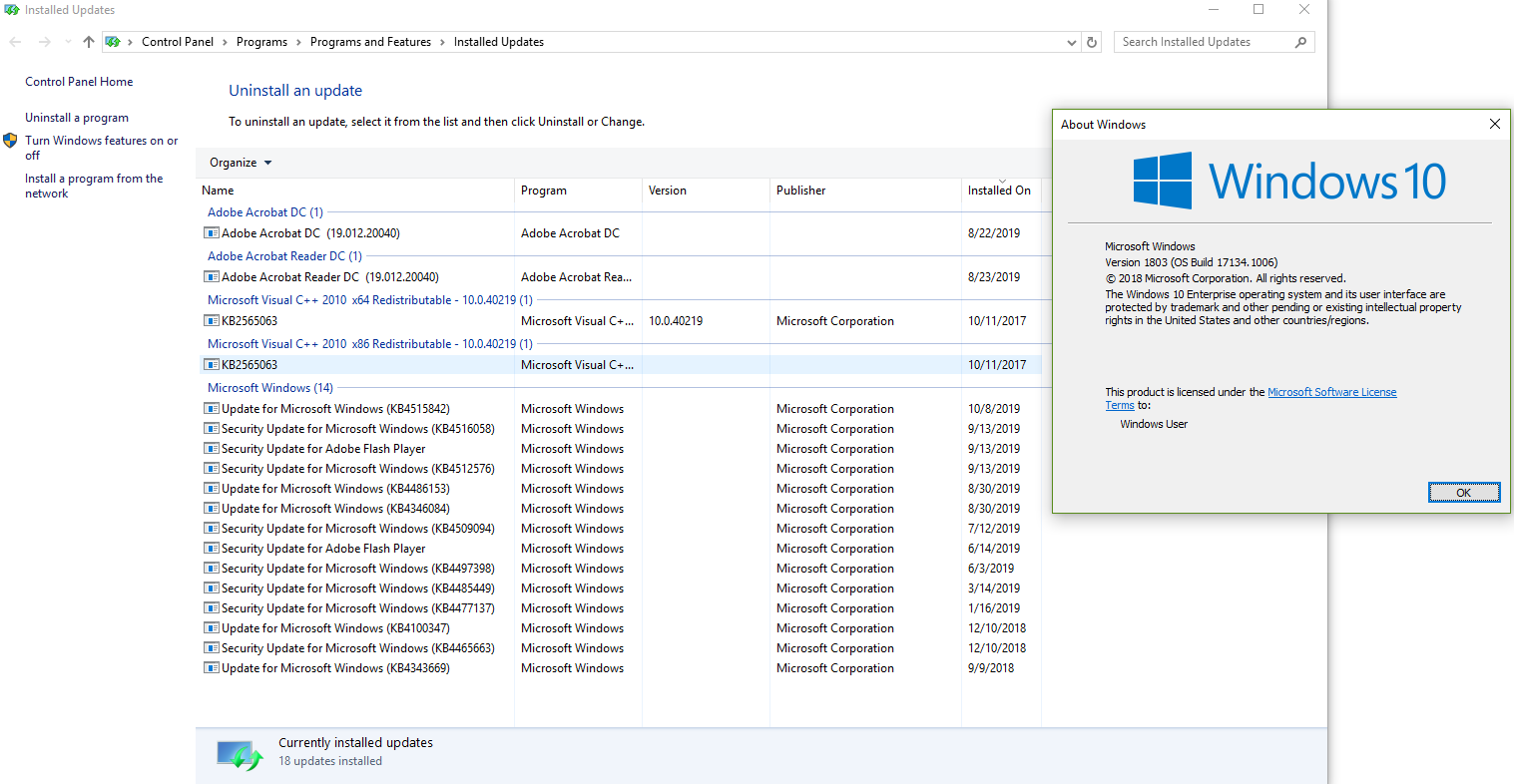
Task: Select Update for Microsoft Windows (KB4515842)
Action: coord(335,409)
